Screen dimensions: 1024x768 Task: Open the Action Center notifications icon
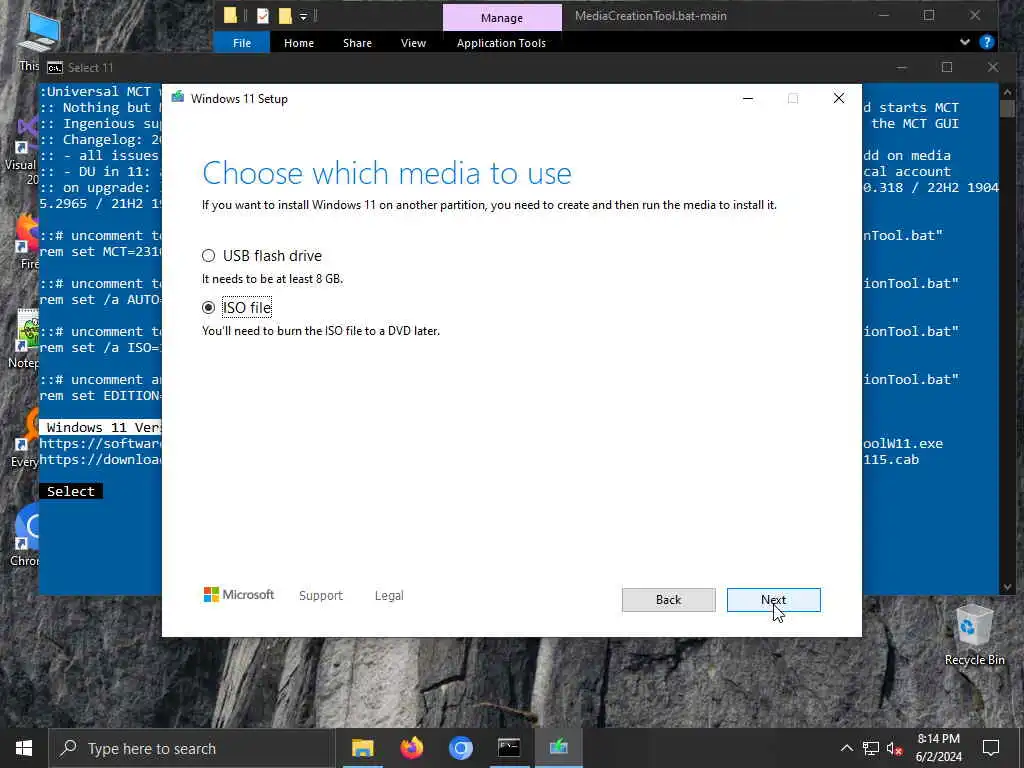coord(991,748)
